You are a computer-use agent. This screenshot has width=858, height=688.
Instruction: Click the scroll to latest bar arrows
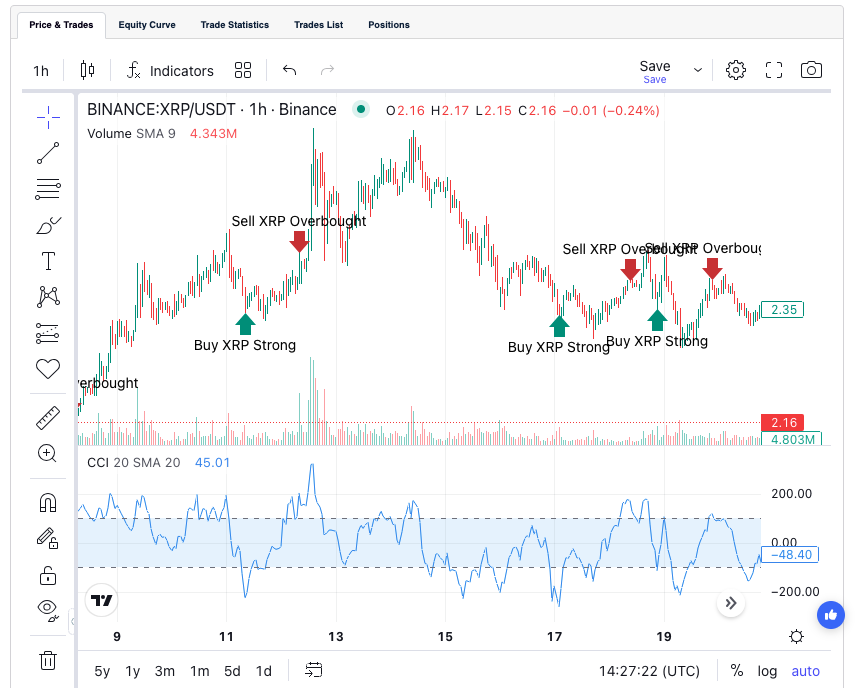tap(731, 603)
